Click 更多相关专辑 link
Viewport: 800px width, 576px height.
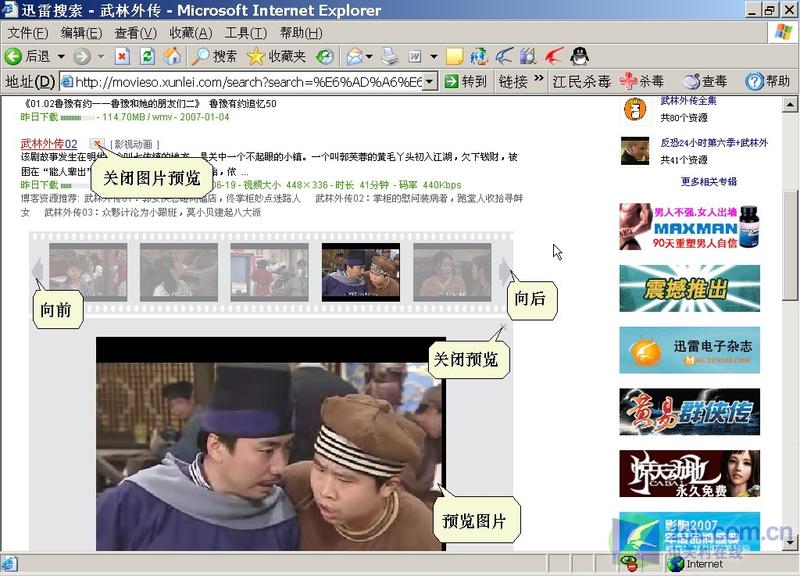tap(709, 182)
